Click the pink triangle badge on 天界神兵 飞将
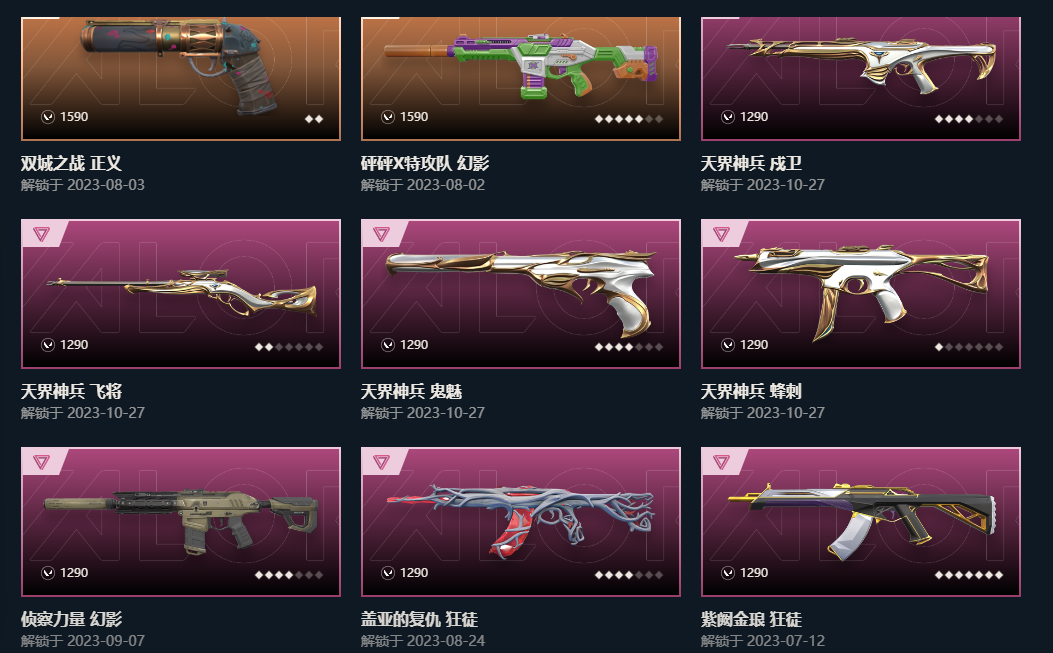The image size is (1053, 653). (x=42, y=234)
